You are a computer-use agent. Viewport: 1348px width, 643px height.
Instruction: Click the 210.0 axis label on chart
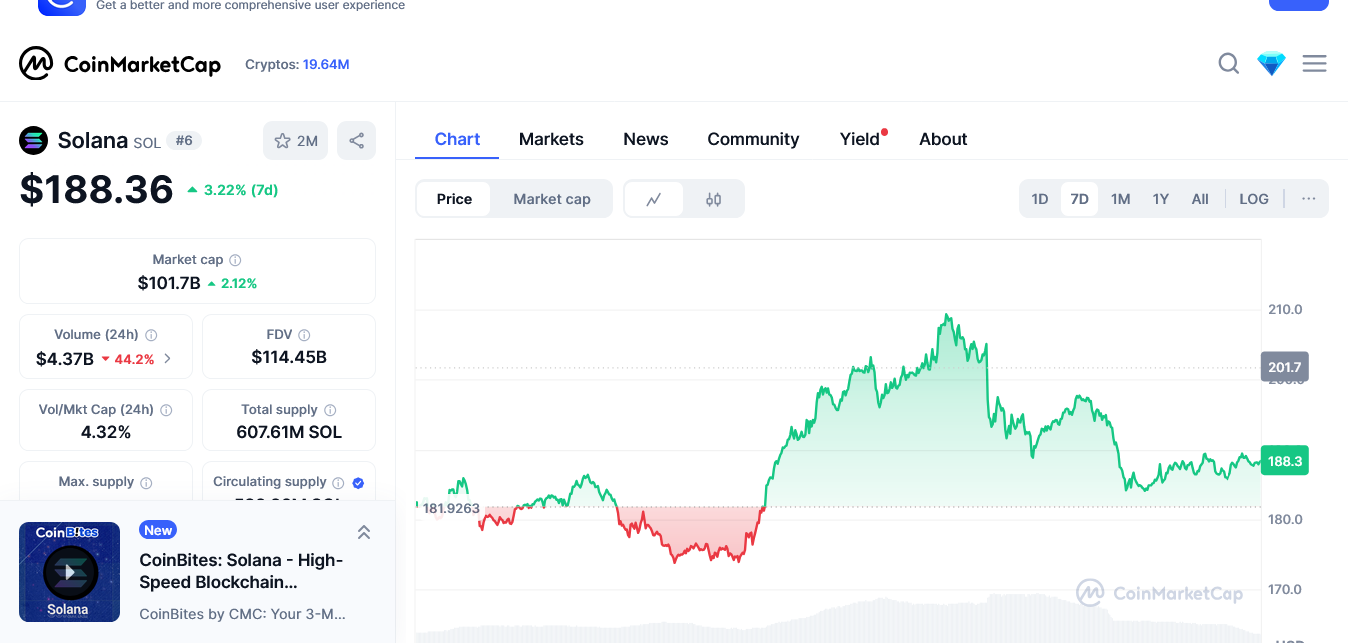coord(1285,310)
